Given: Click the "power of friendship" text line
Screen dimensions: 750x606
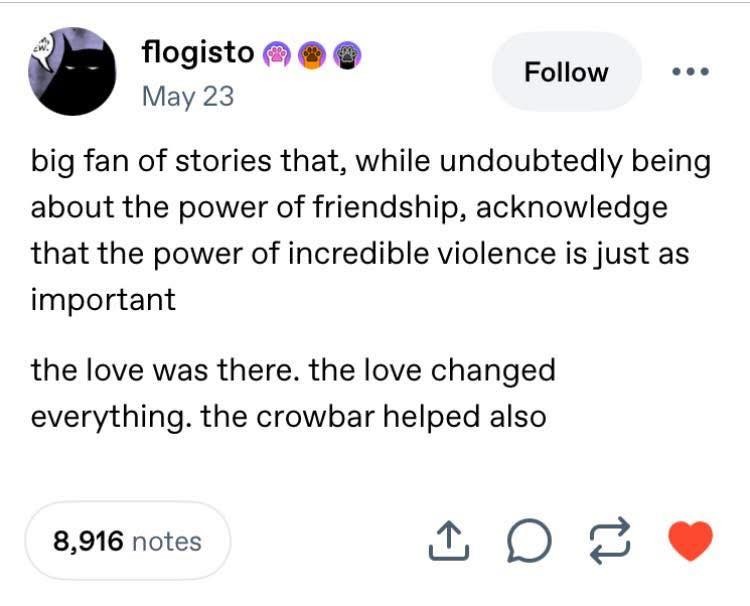Looking at the screenshot, I should pyautogui.click(x=349, y=208).
